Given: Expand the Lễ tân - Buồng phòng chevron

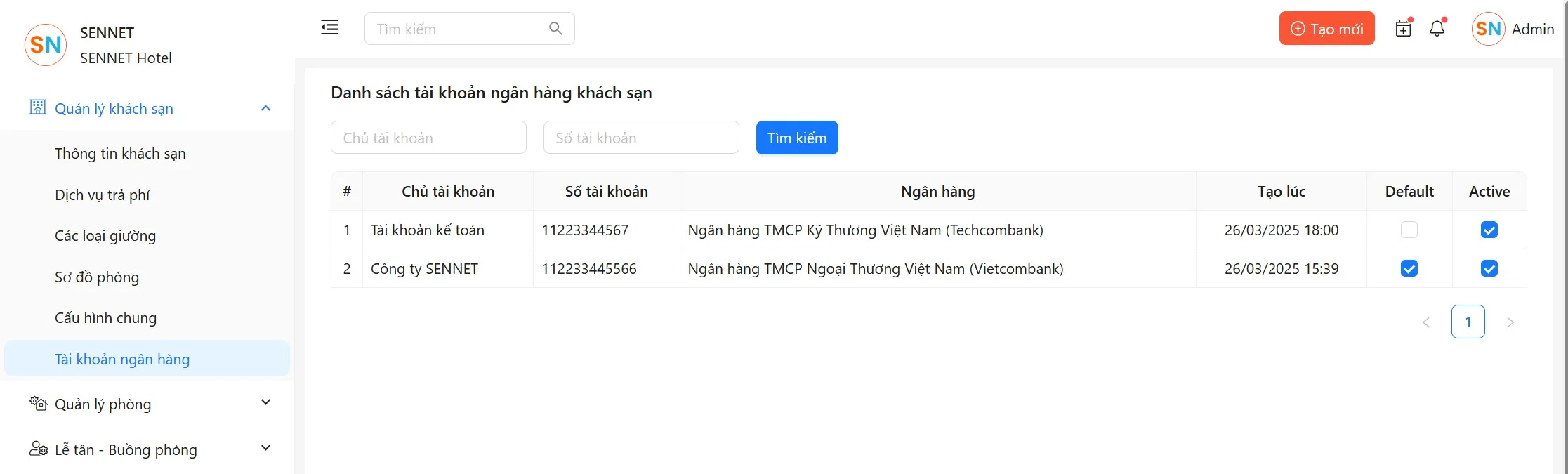Looking at the screenshot, I should coord(265,449).
